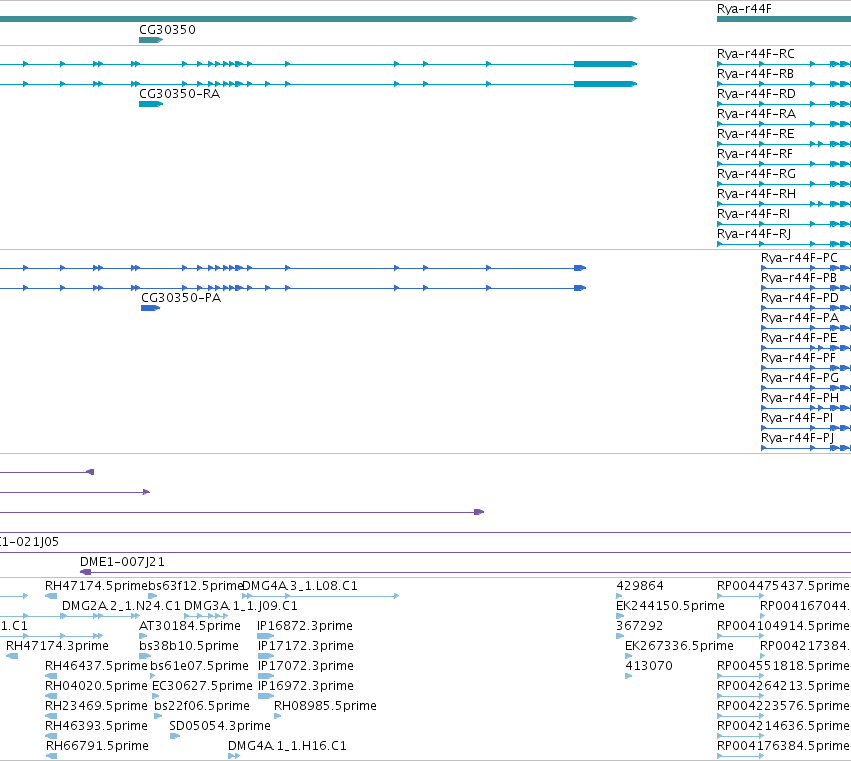Select transcript Rya-r44F-RH
The image size is (851, 761).
(x=756, y=194)
